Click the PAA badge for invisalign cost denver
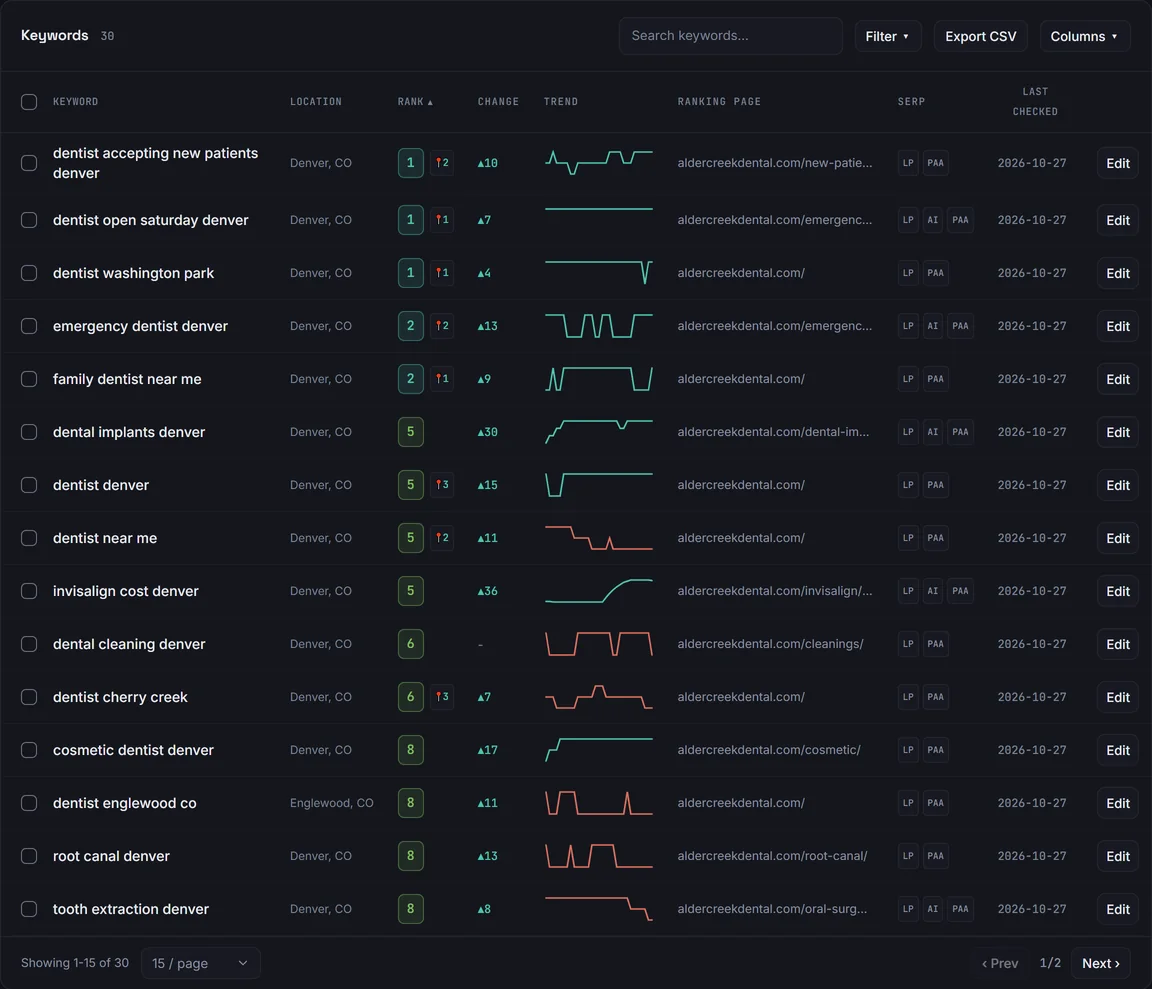This screenshot has height=989, width=1152. pos(960,591)
